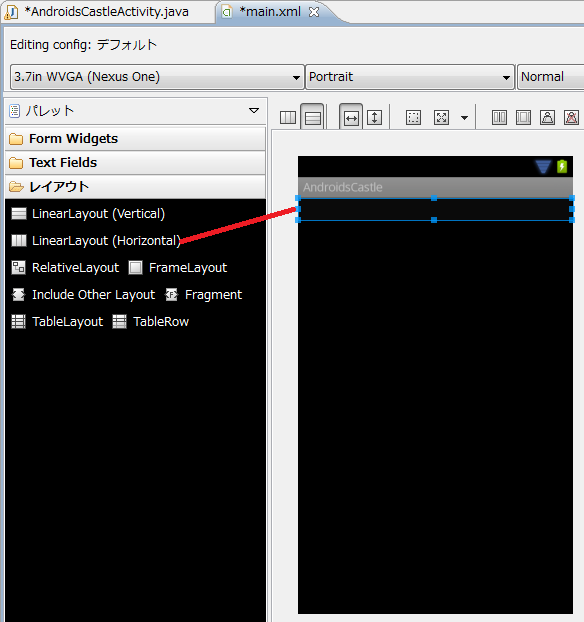
Task: Select the horizontal layout orientation icon
Action: [288, 117]
